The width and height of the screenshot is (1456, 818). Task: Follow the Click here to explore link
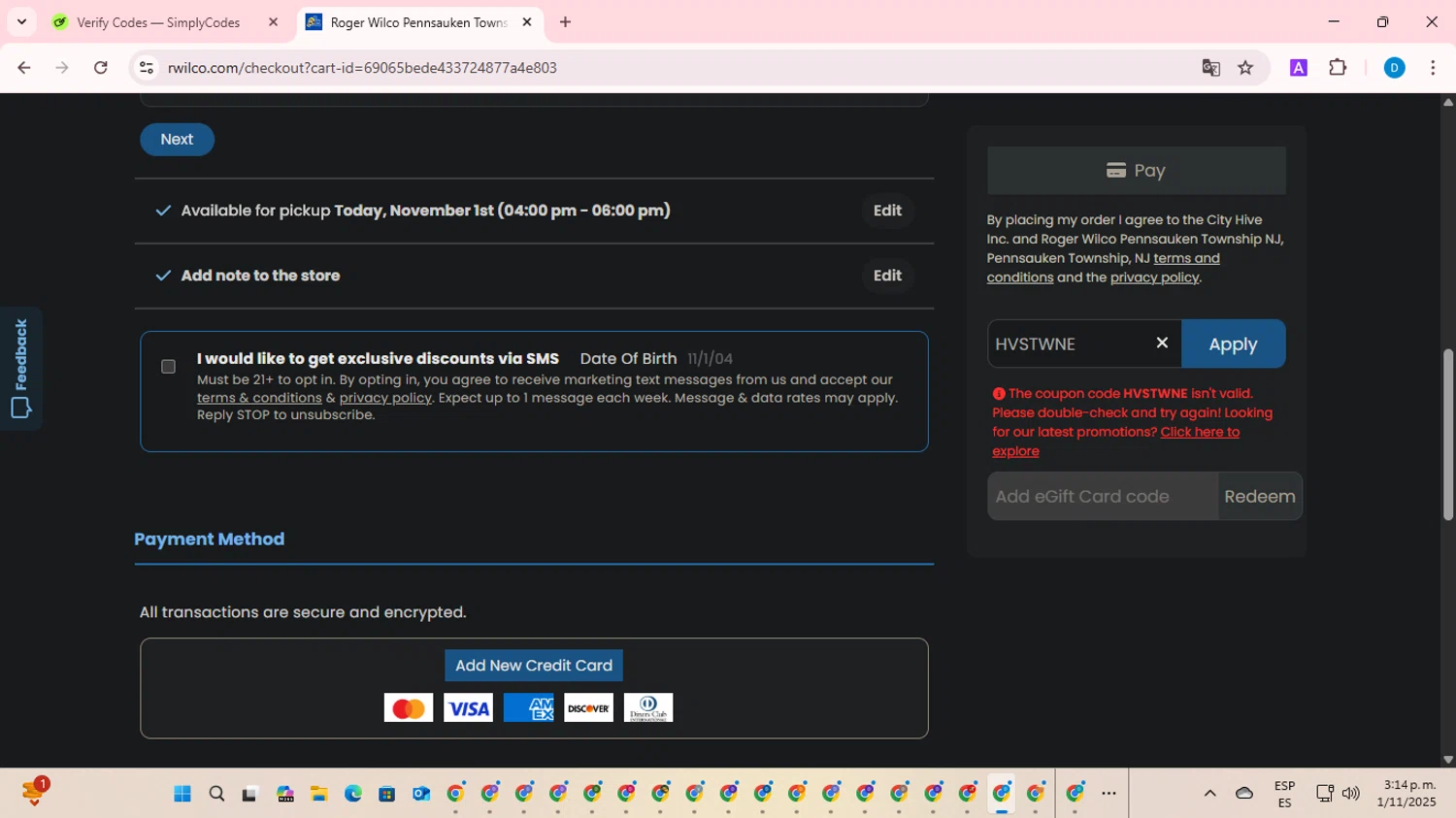tap(1116, 442)
